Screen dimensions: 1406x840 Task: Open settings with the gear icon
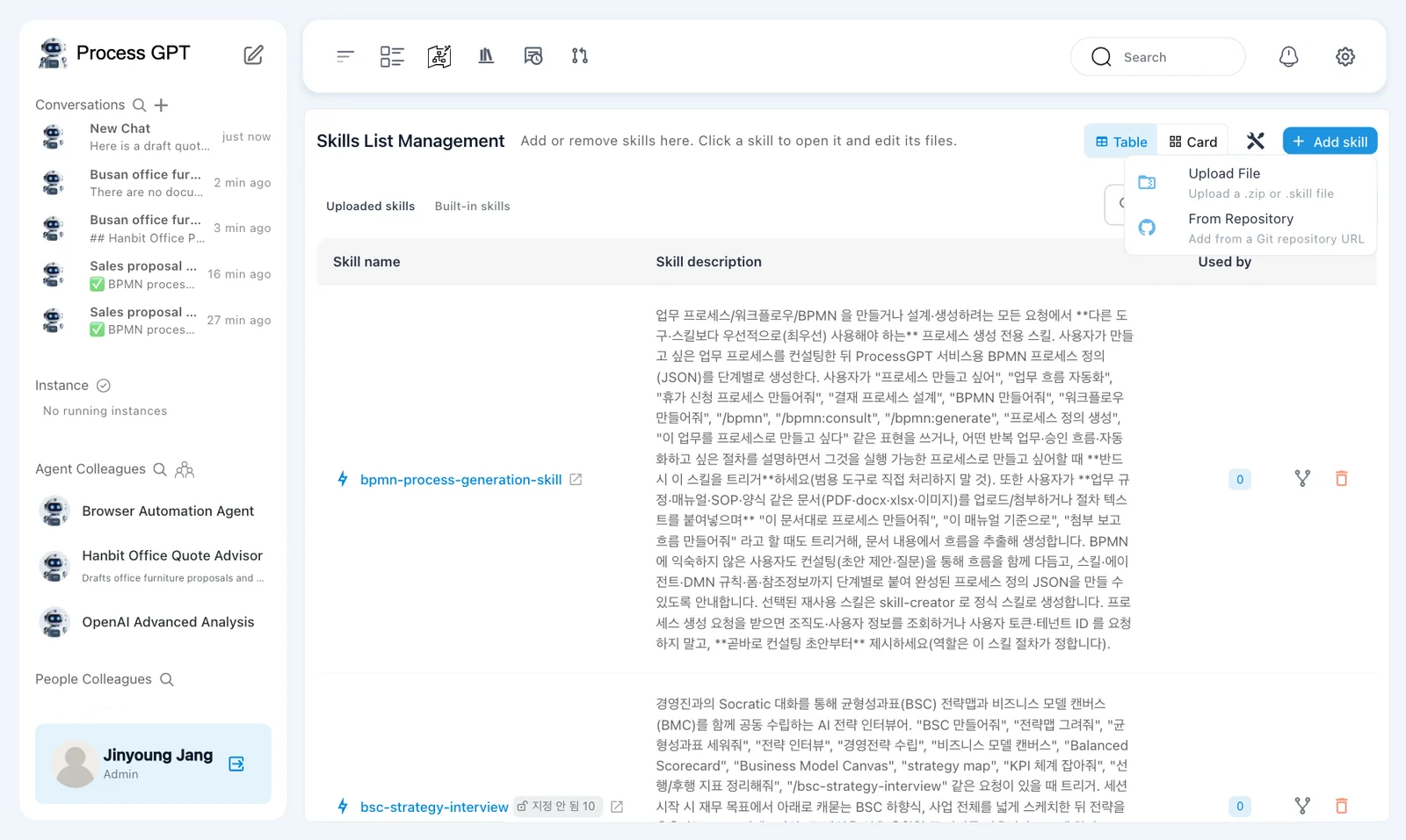pyautogui.click(x=1344, y=56)
